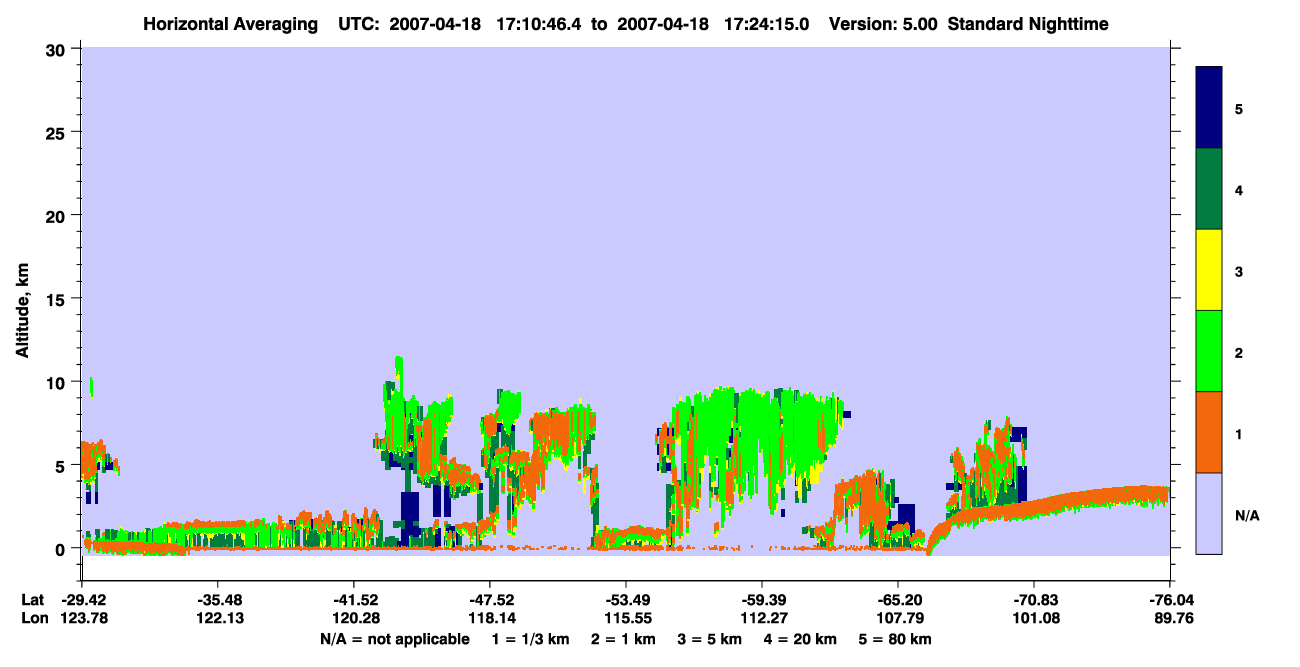Click legend text '4 = 20 km'
The height and width of the screenshot is (667, 1300).
click(800, 639)
